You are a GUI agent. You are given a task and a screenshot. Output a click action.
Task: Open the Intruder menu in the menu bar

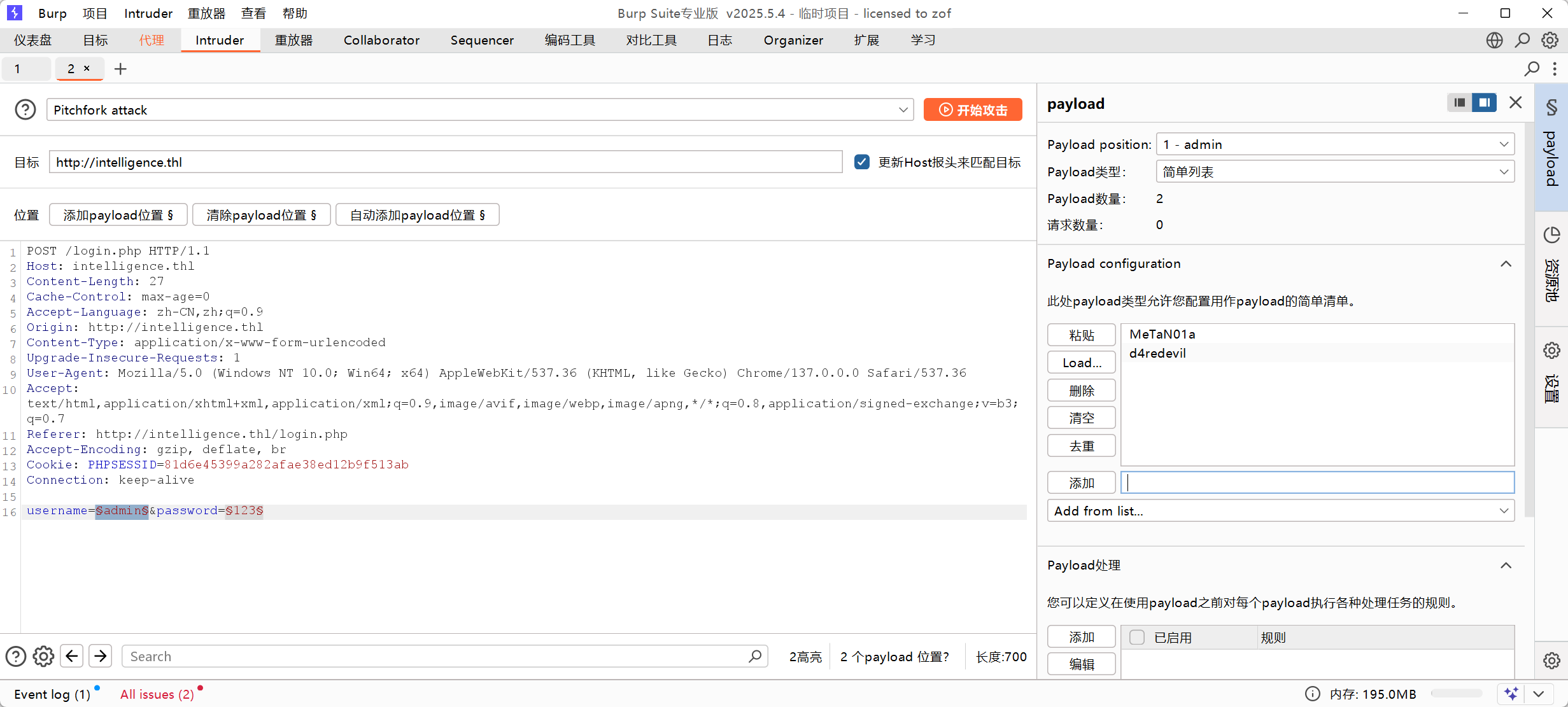(x=148, y=13)
